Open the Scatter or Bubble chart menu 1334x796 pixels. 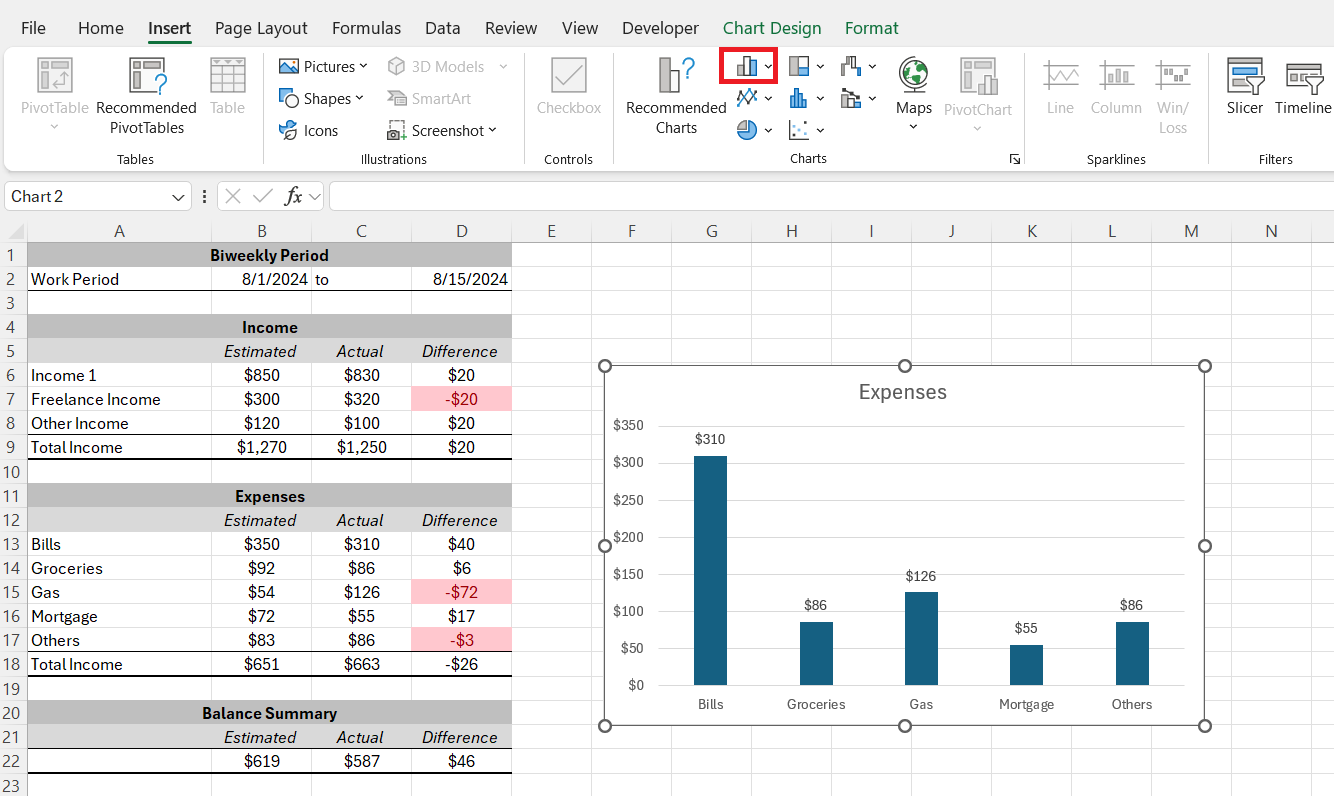tap(807, 130)
